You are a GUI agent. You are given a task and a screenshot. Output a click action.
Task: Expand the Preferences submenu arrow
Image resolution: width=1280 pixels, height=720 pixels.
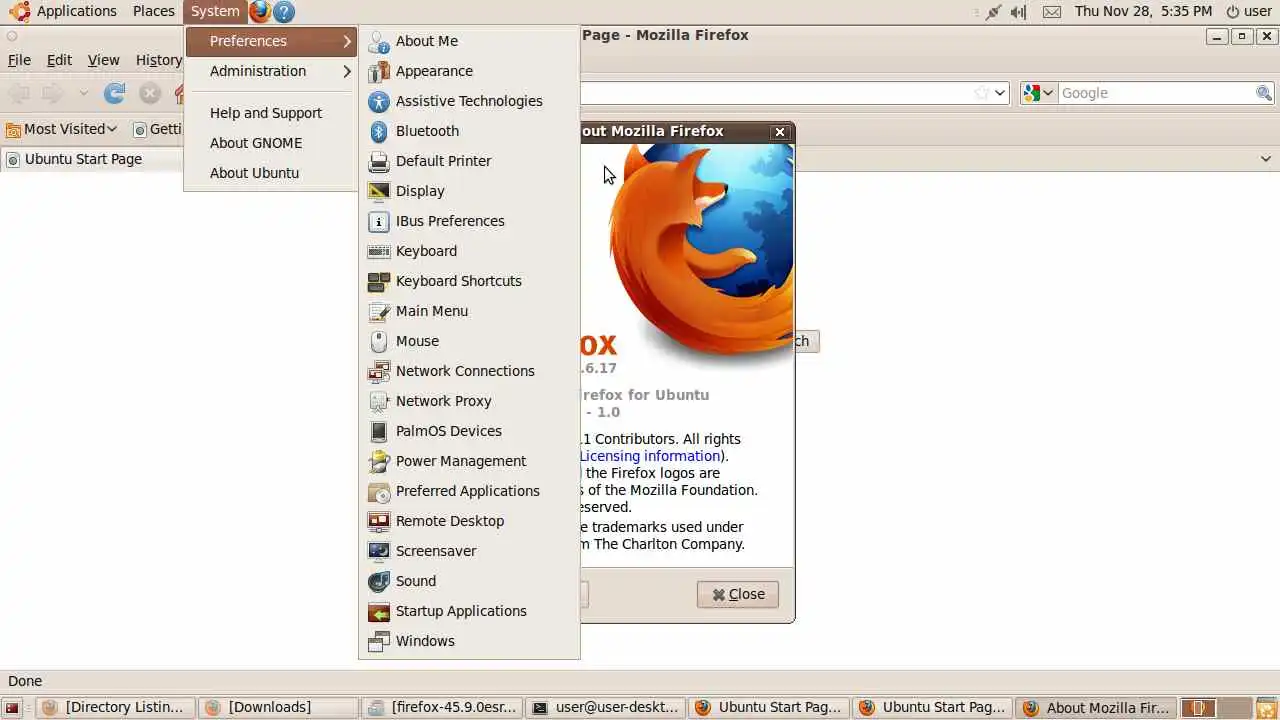pyautogui.click(x=347, y=41)
